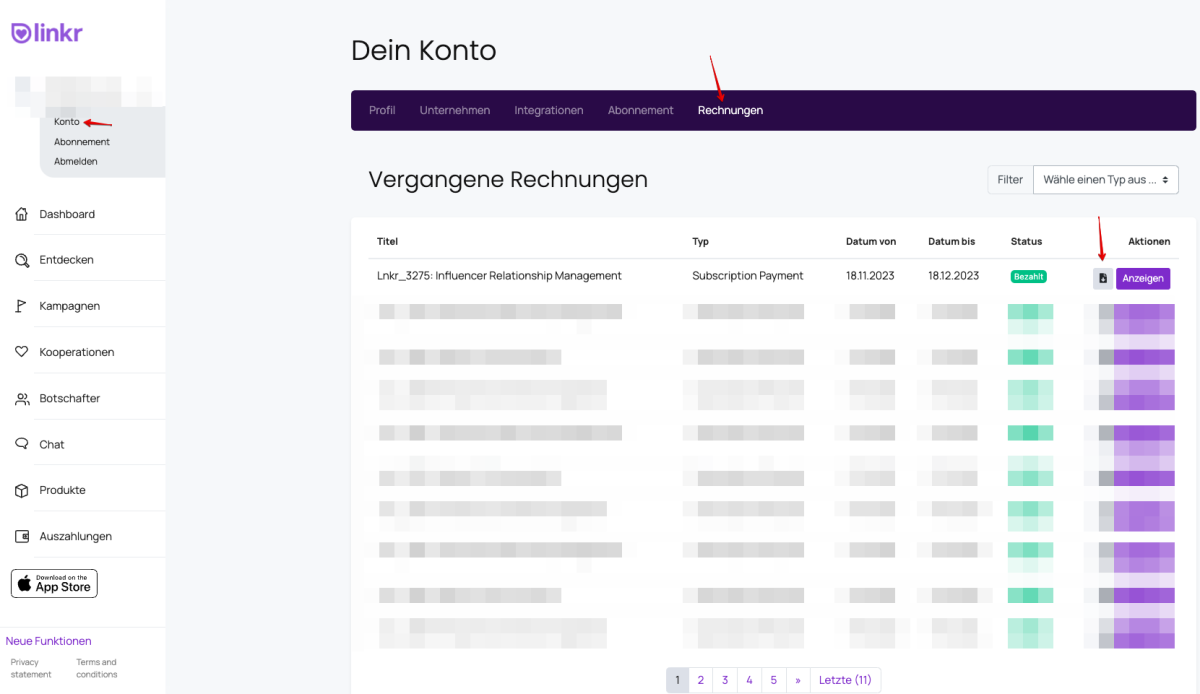The image size is (1200, 694).
Task: Go to the last page, Letzte (11)
Action: tap(845, 680)
